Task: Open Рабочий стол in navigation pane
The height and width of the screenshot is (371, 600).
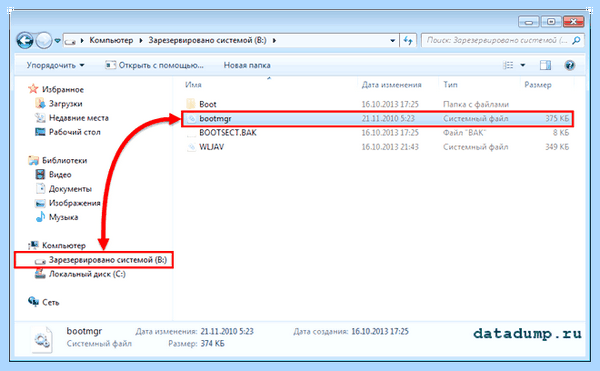Action: click(x=75, y=132)
